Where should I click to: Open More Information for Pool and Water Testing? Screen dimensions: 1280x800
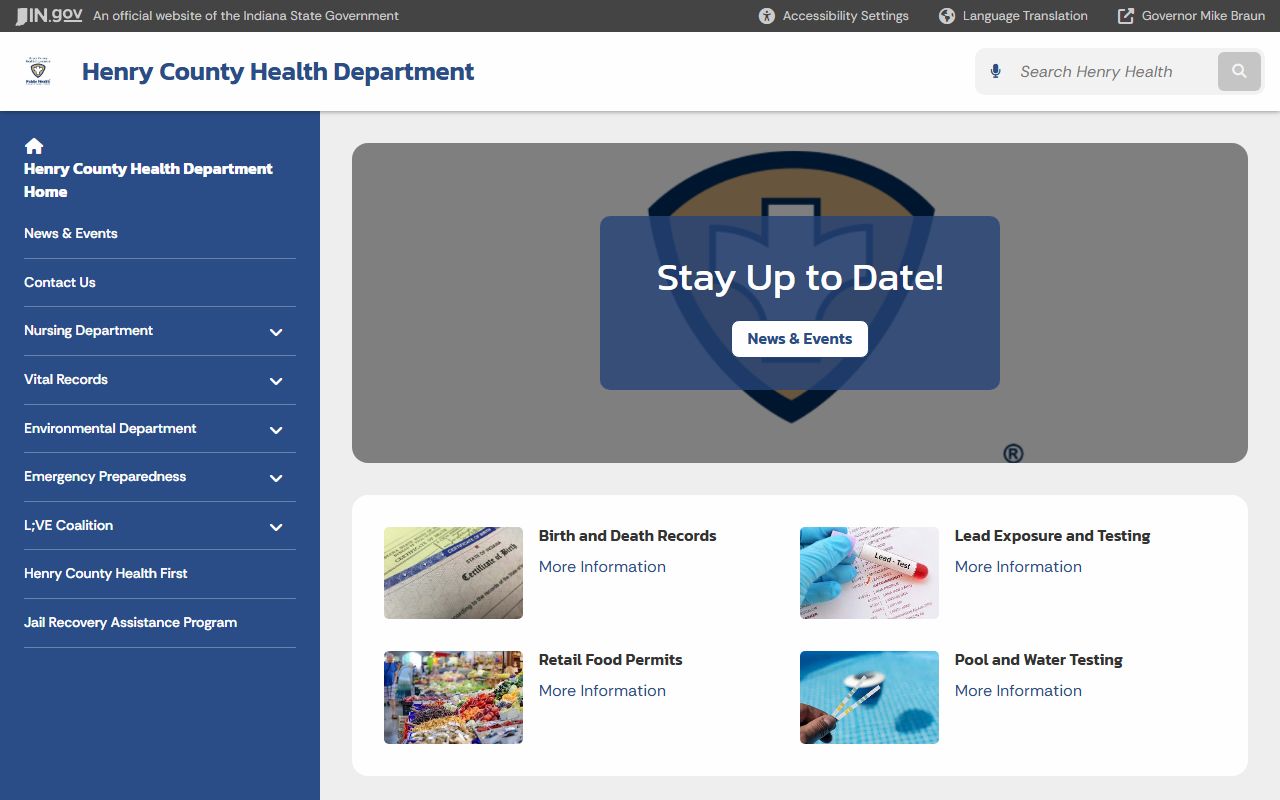[x=1018, y=691]
